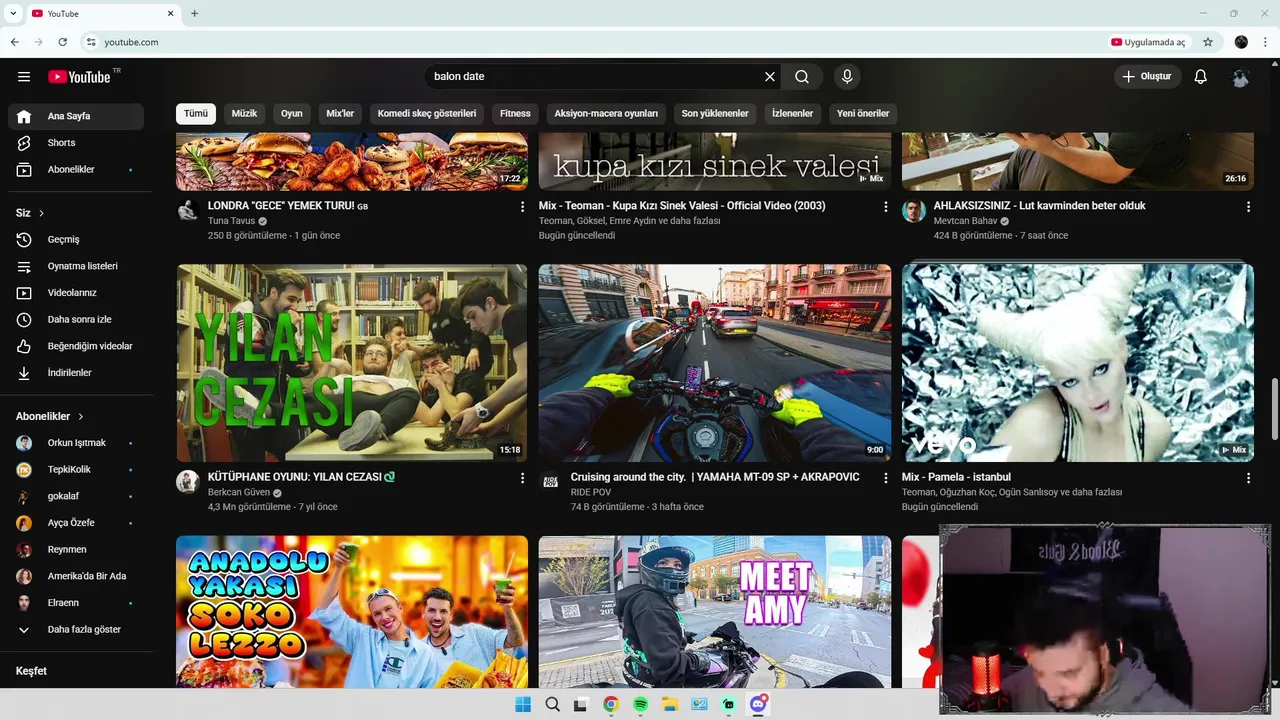This screenshot has width=1280, height=720.
Task: Select the Tümü filter chip
Action: click(196, 113)
